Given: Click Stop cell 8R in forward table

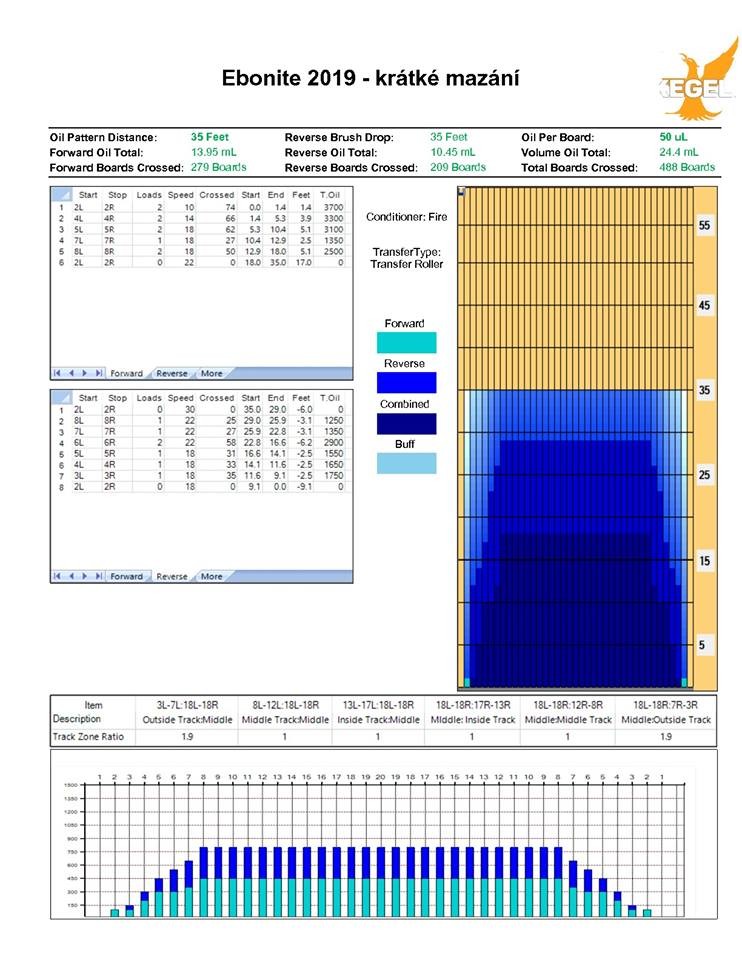Looking at the screenshot, I should (109, 252).
